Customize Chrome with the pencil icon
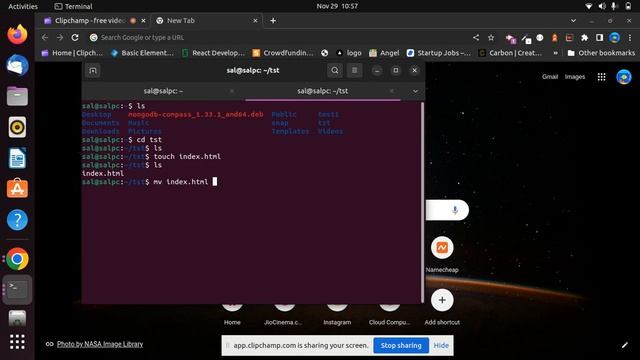The width and height of the screenshot is (640, 360). point(624,345)
